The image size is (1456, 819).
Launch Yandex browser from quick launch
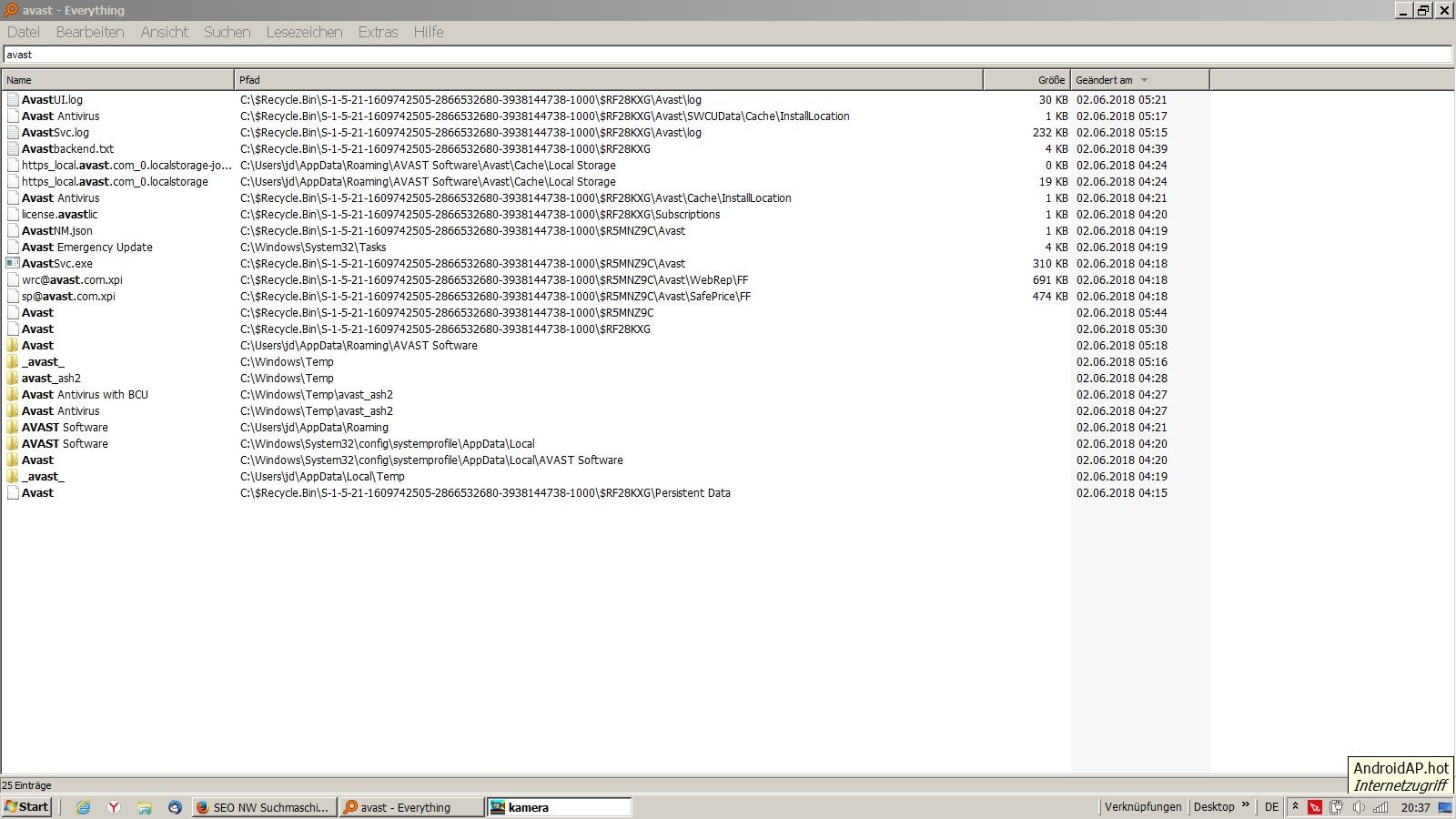[114, 807]
